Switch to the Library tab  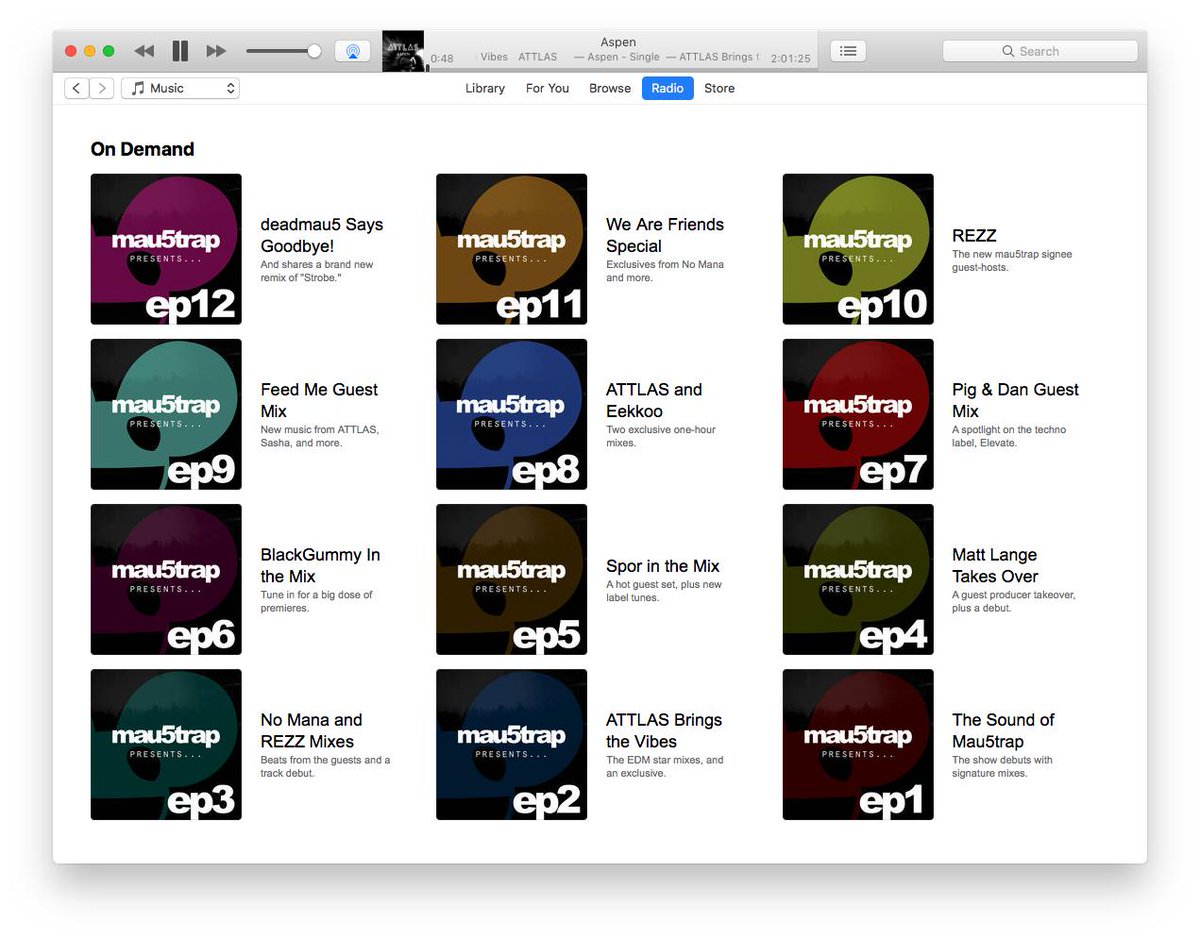coord(484,88)
